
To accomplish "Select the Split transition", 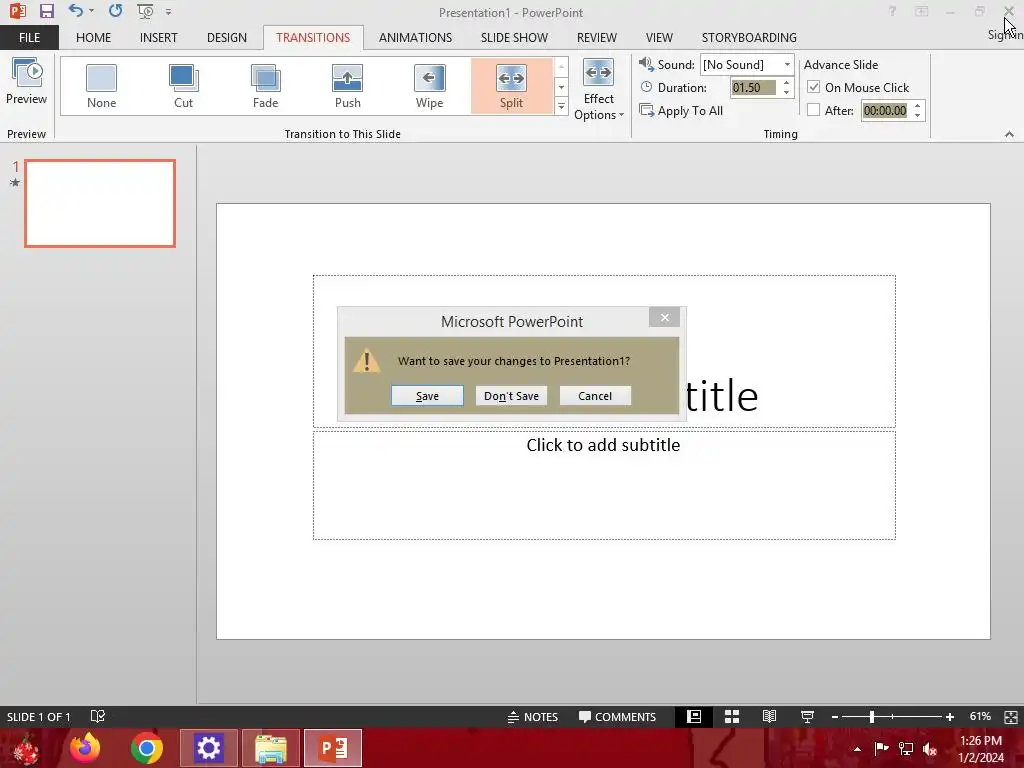I will (511, 86).
